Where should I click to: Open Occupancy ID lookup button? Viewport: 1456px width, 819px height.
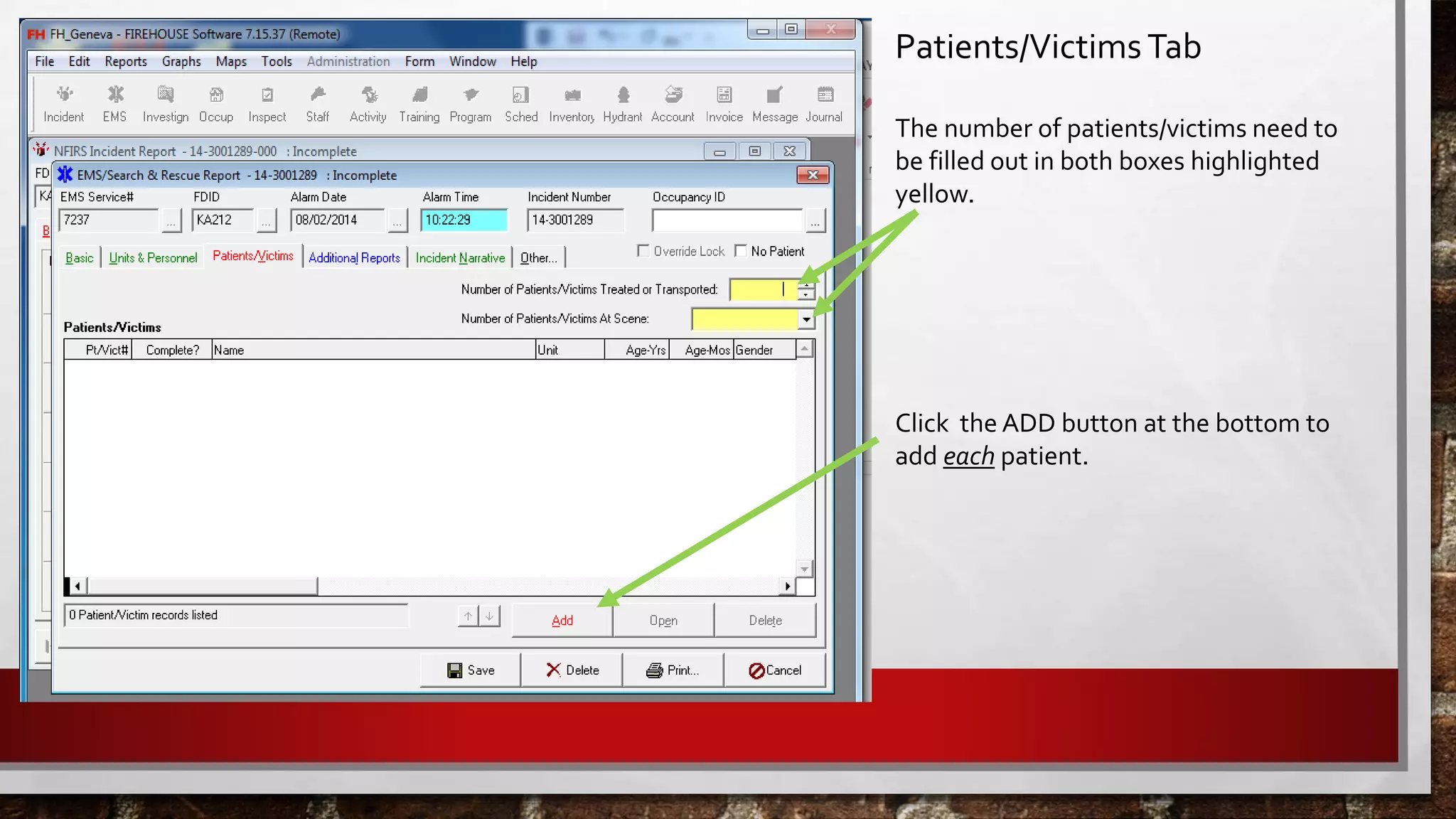coord(815,221)
